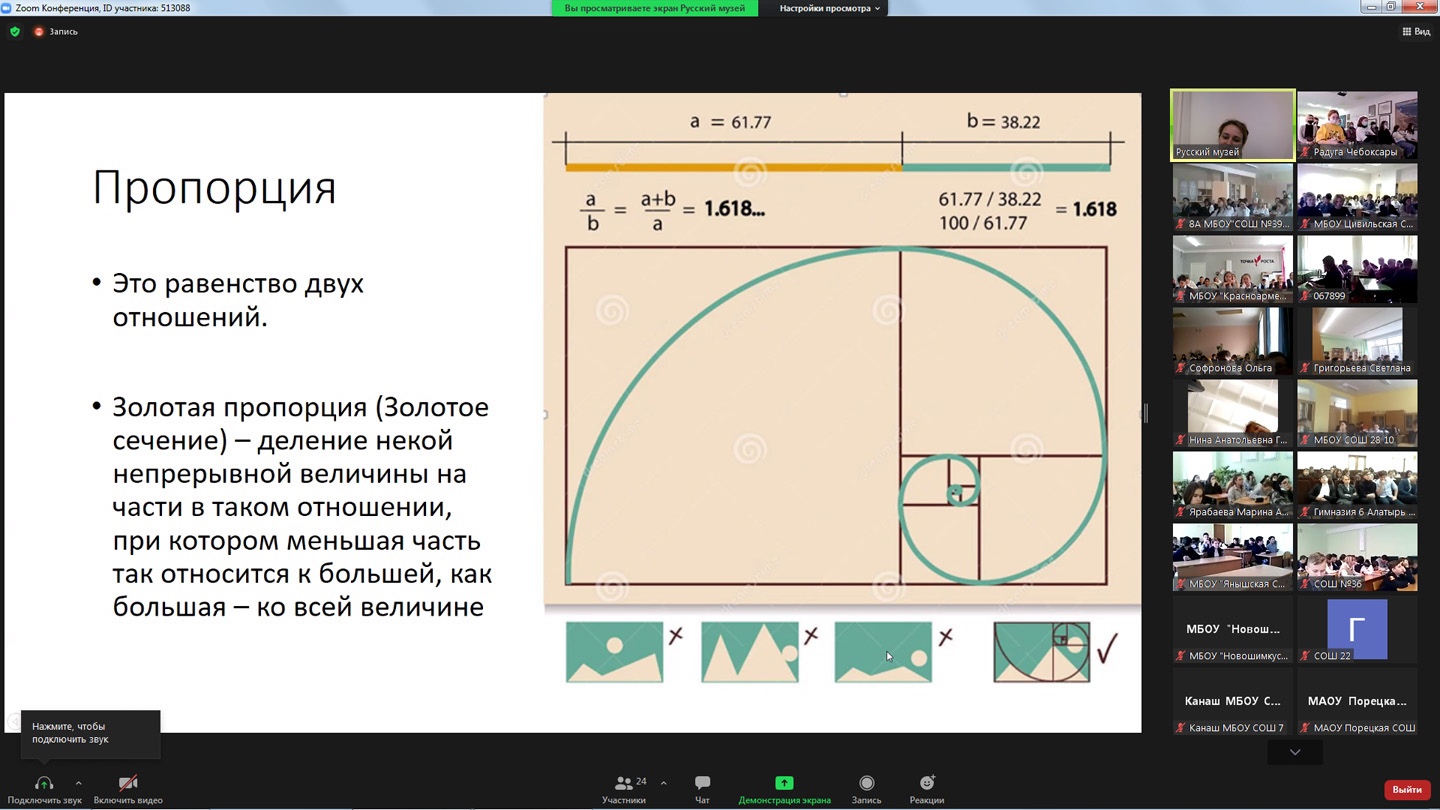The width and height of the screenshot is (1440, 810).
Task: Click the green Share Screen icon
Action: [784, 783]
